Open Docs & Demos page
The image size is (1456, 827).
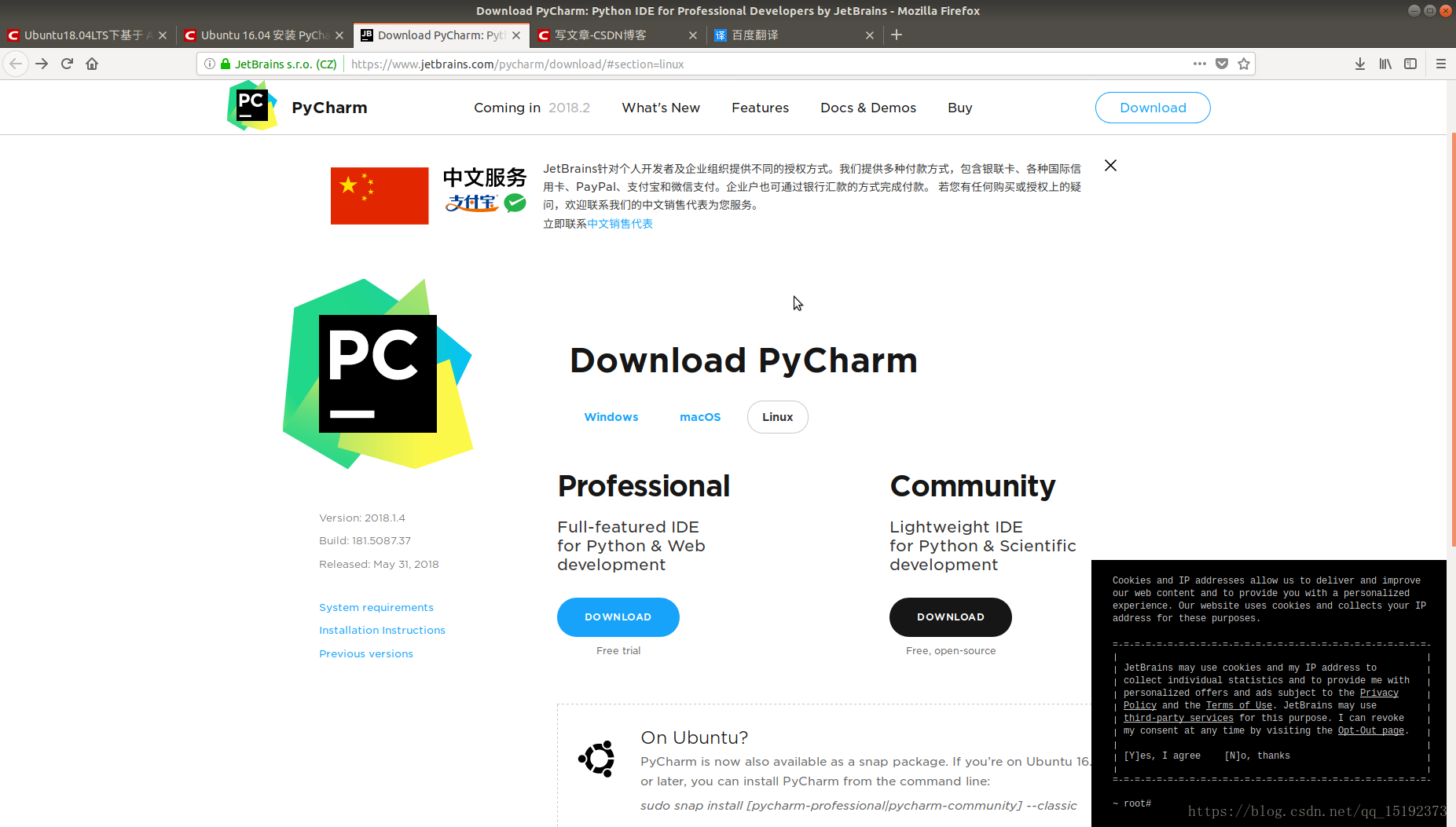tap(868, 108)
